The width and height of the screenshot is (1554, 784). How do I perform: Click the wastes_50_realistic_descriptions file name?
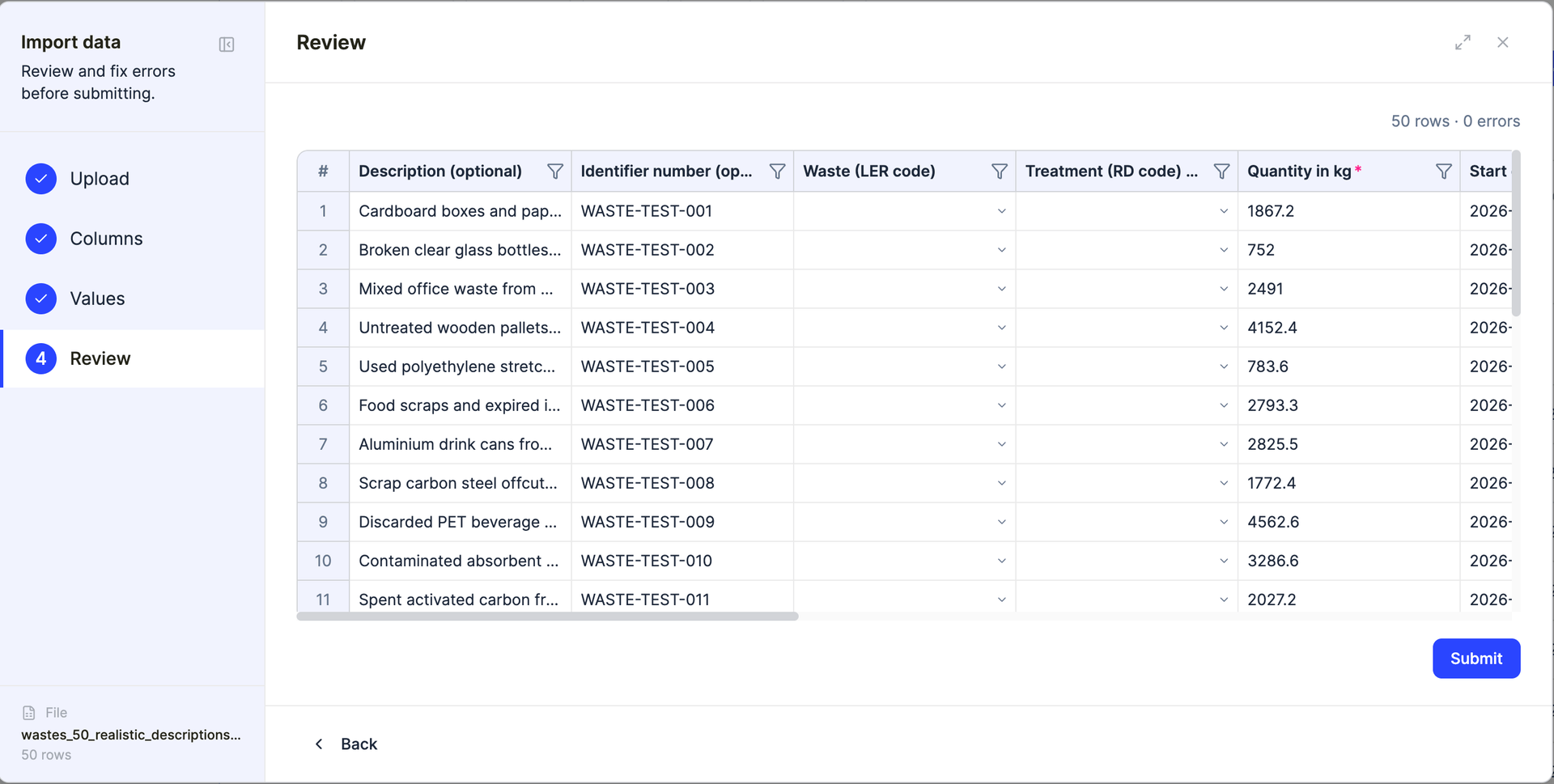pyautogui.click(x=131, y=735)
